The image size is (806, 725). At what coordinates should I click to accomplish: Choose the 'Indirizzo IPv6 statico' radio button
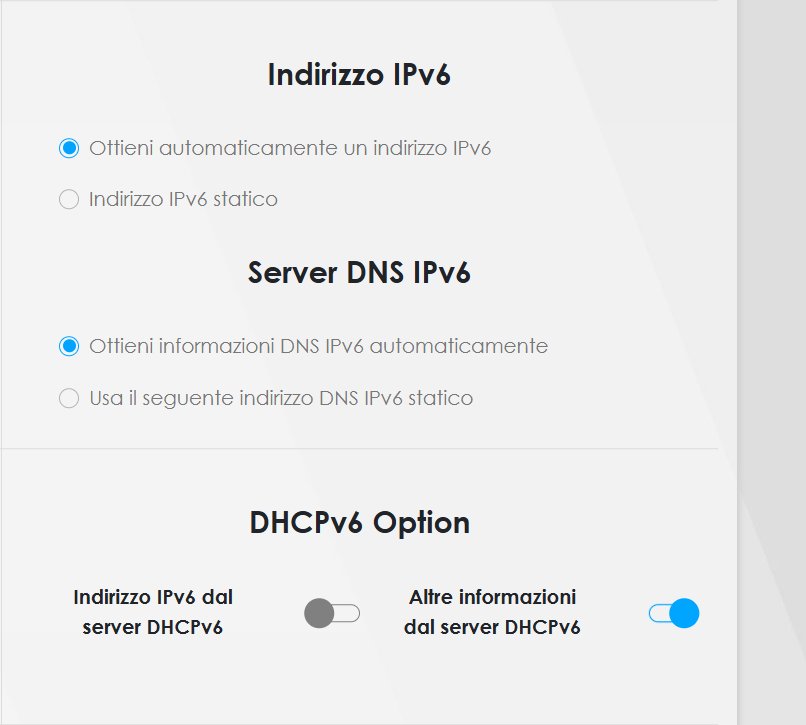[x=69, y=200]
